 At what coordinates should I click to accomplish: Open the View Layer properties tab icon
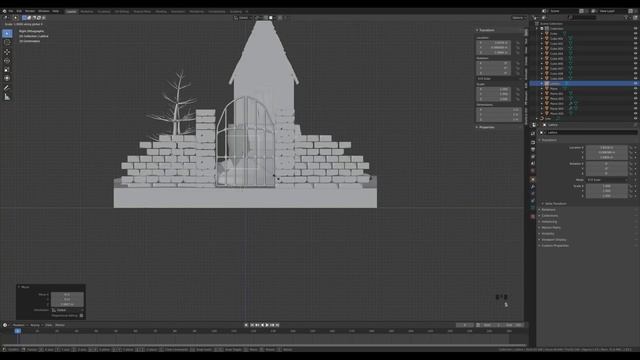tap(533, 156)
